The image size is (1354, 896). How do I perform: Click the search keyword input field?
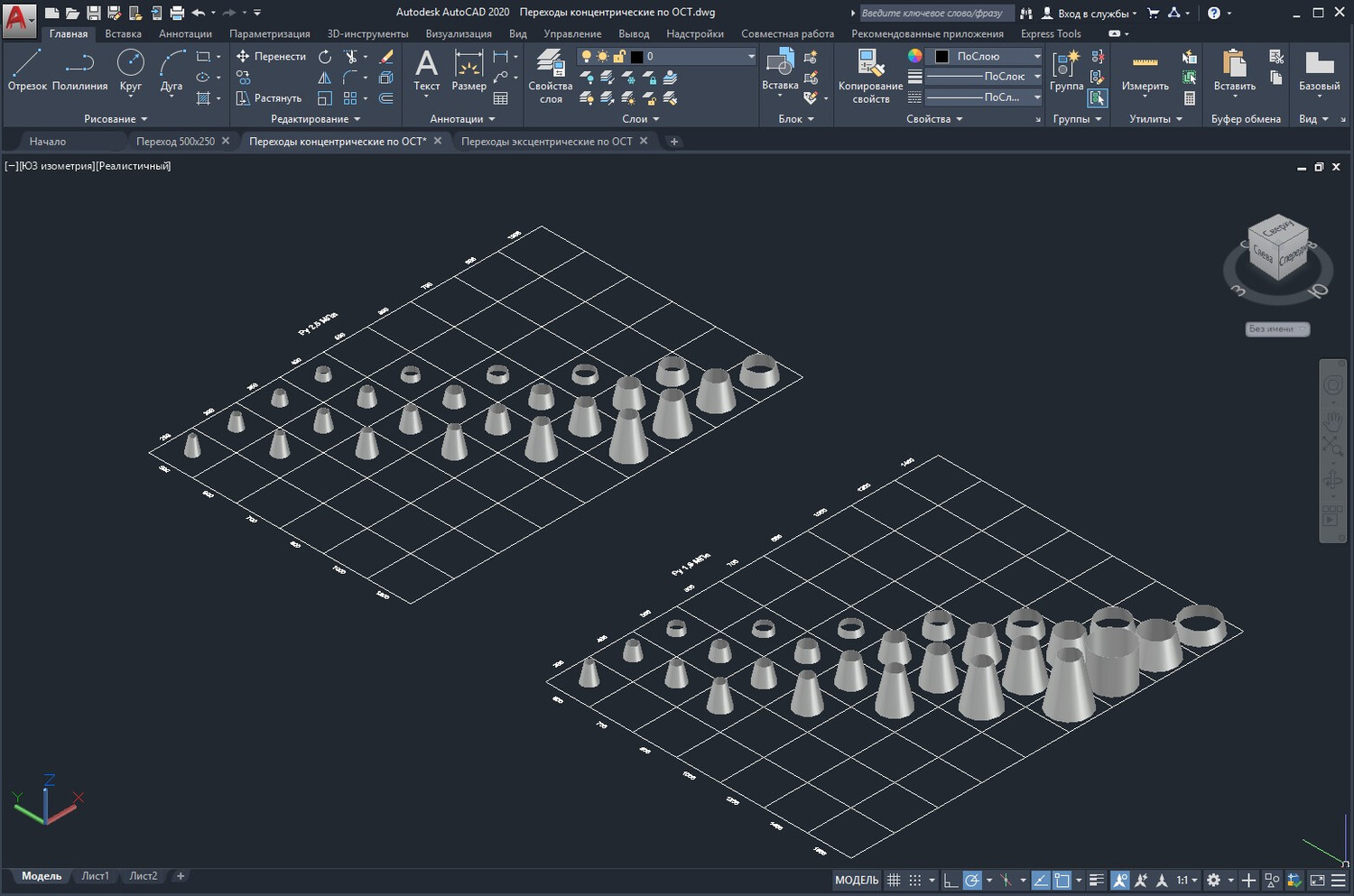tap(937, 13)
